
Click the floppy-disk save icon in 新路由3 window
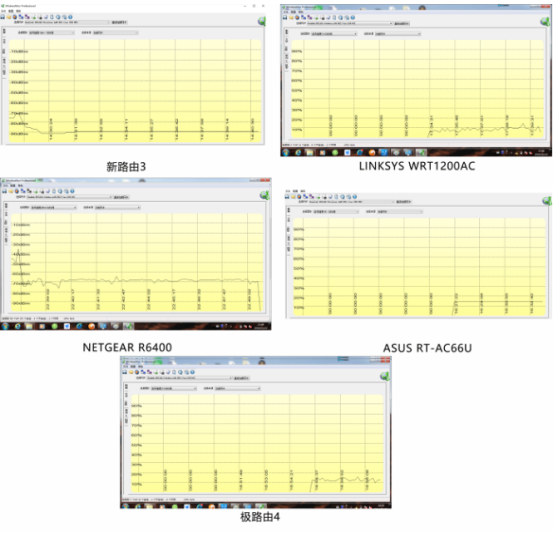click(2, 17)
